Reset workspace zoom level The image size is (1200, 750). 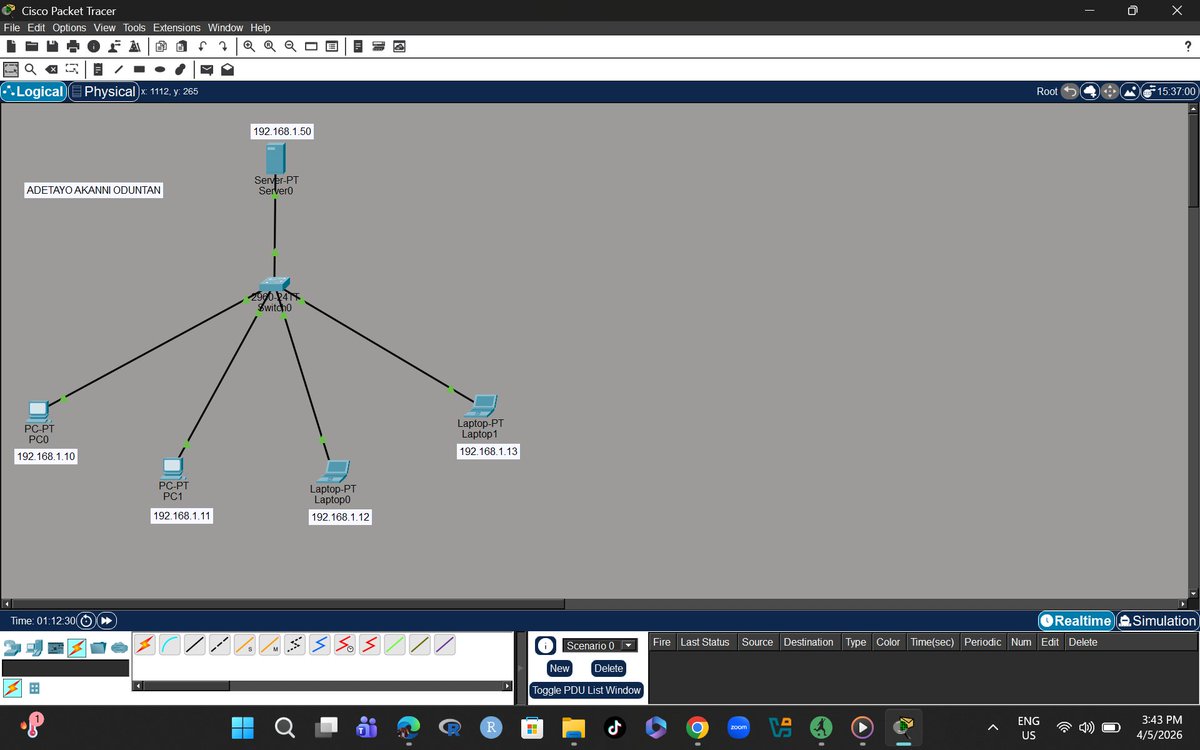(x=270, y=46)
